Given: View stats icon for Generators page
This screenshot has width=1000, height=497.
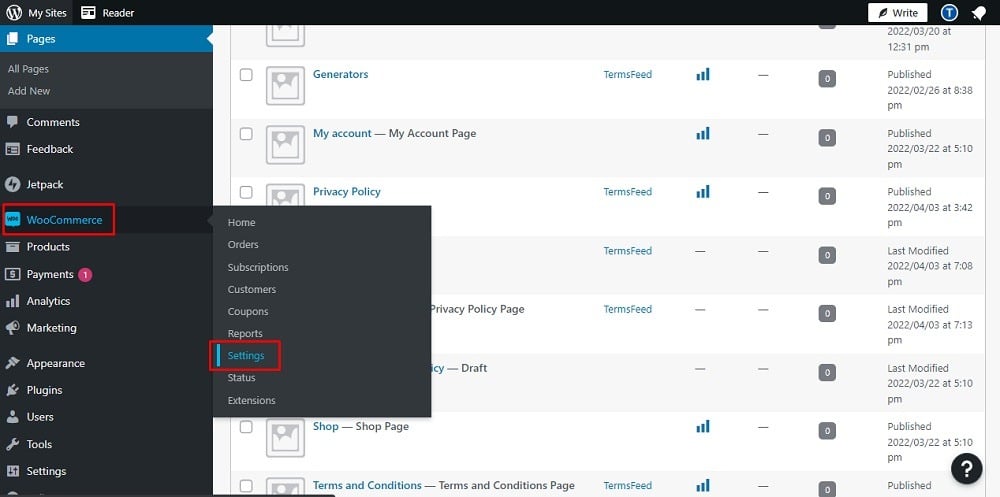Looking at the screenshot, I should (703, 75).
